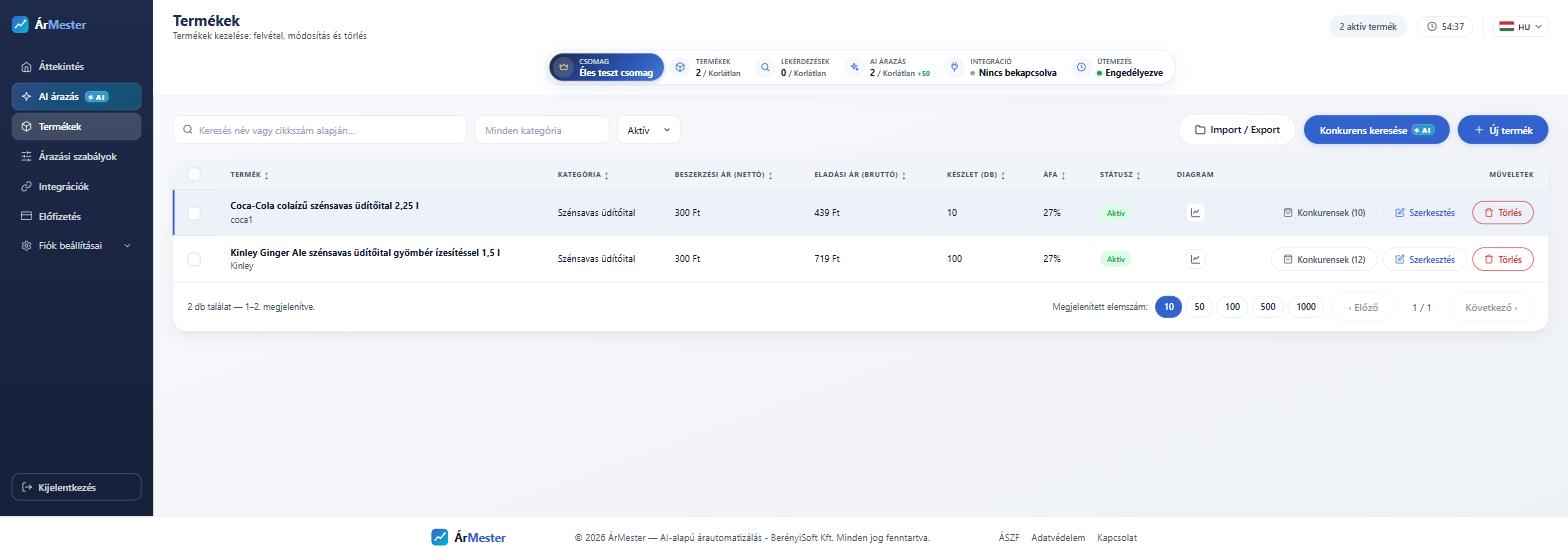
Task: Open Előfizetés subscription page
Action: (x=76, y=217)
